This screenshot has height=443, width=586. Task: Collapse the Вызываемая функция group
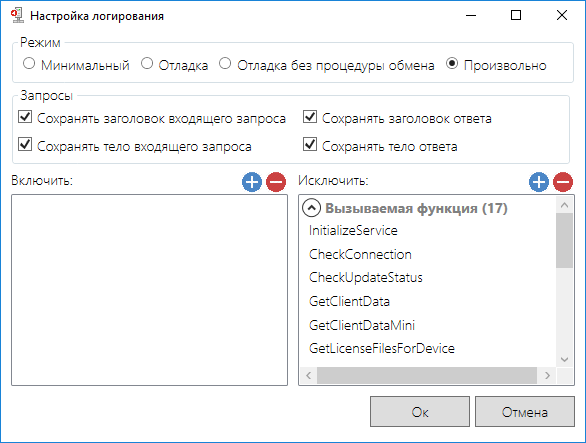(312, 208)
